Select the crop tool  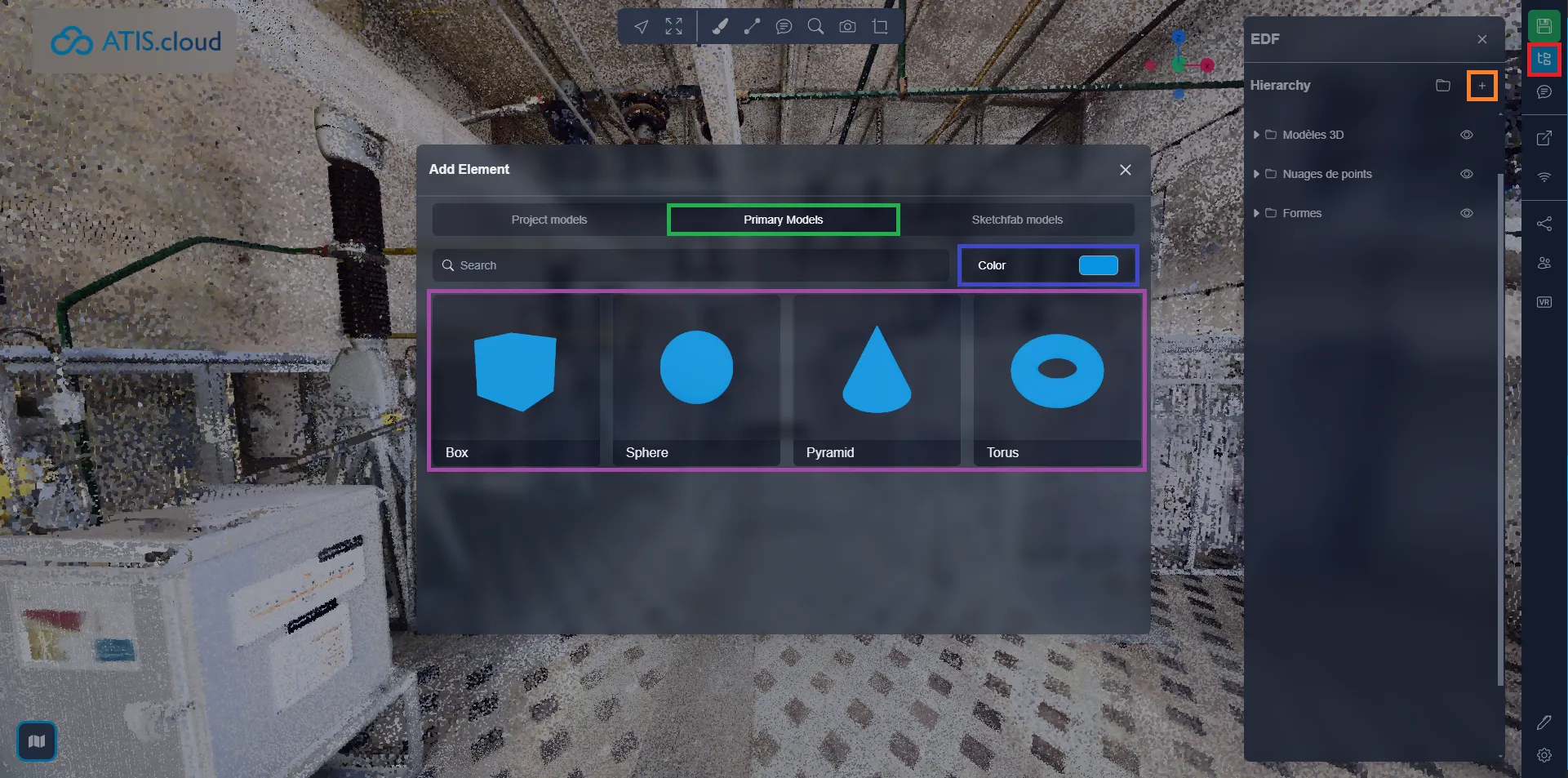pos(880,26)
